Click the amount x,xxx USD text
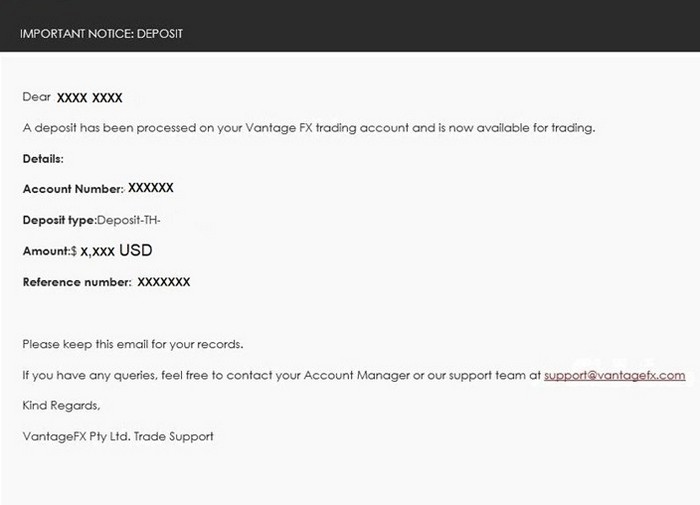The image size is (700, 505). (116, 250)
